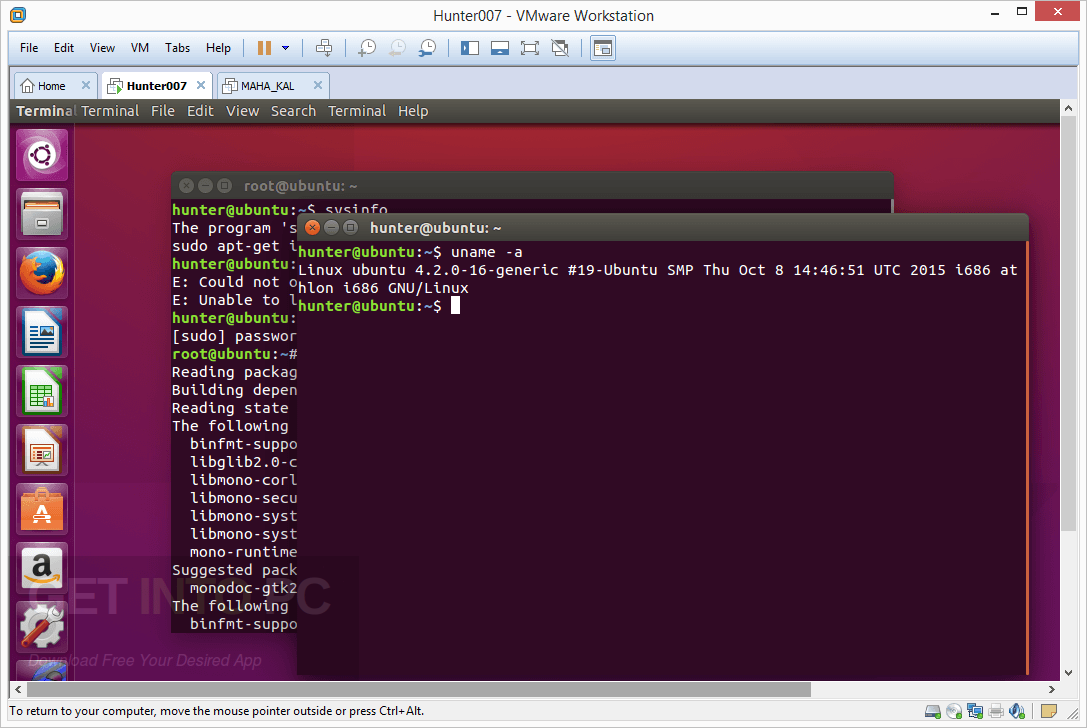Close the root@ubuntu terminal window
This screenshot has height=728, width=1087.
tap(186, 186)
